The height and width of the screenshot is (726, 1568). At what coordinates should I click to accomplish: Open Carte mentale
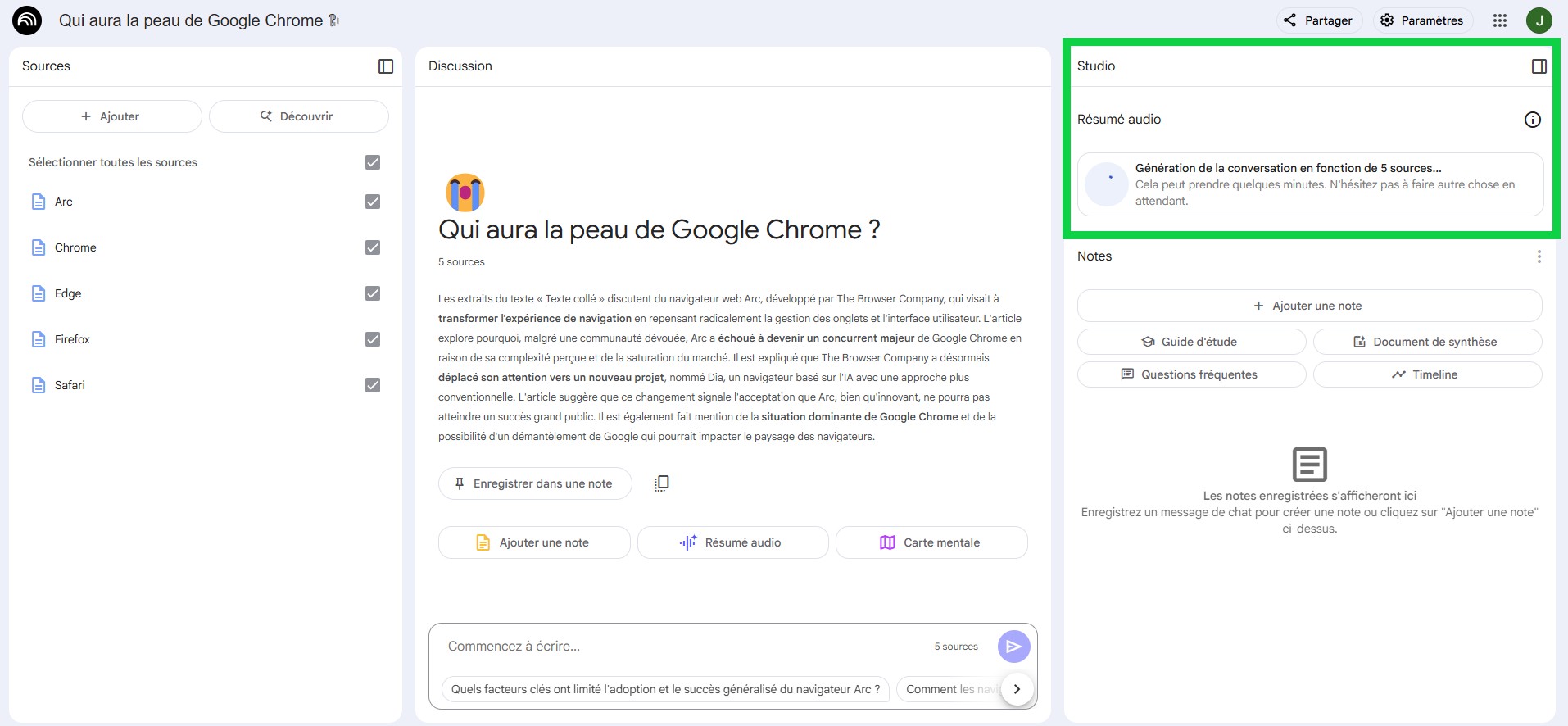[x=931, y=542]
